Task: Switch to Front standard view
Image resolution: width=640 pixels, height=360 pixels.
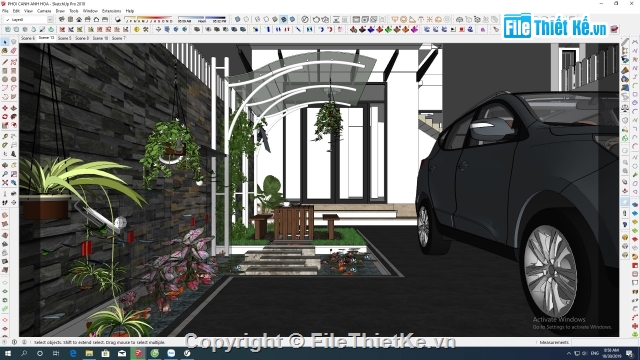Action: click(79, 19)
